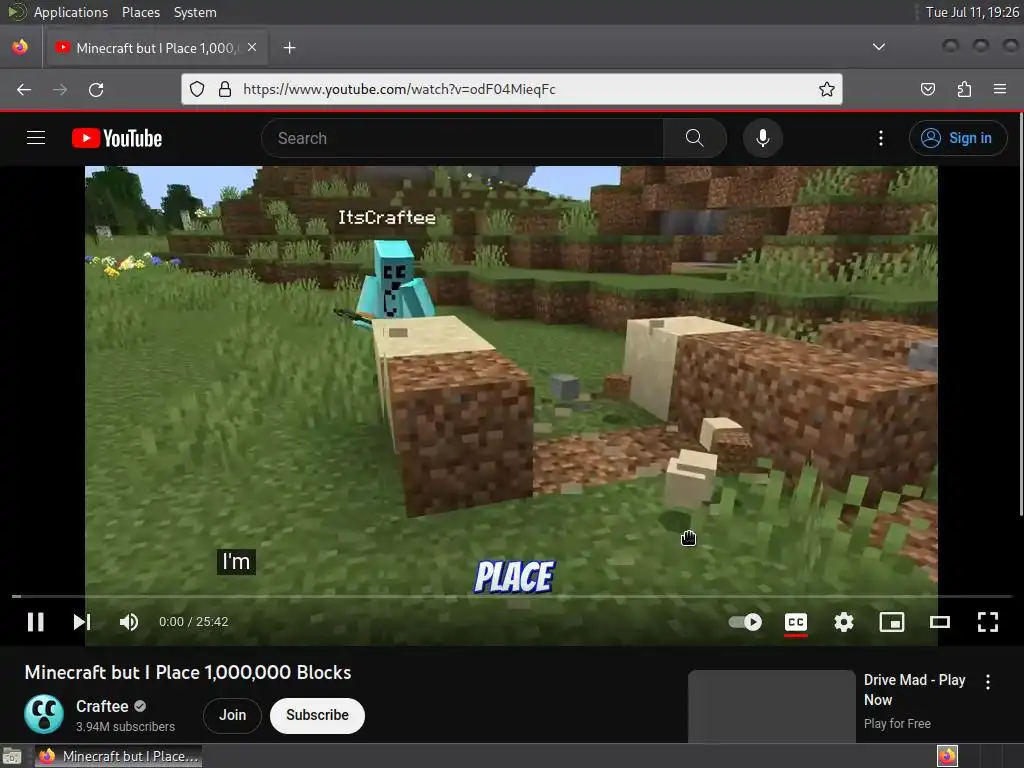The height and width of the screenshot is (768, 1024).
Task: Click the taskbar Minecraft Firefox window button
Action: pyautogui.click(x=118, y=756)
